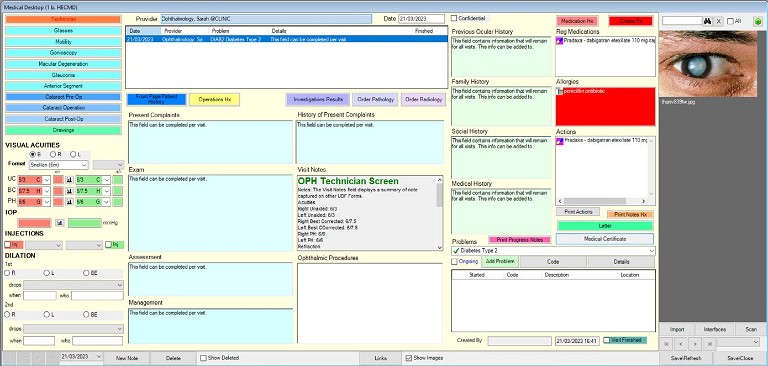This screenshot has width=768, height=366.
Task: Click the Medical Certificate button
Action: (605, 239)
